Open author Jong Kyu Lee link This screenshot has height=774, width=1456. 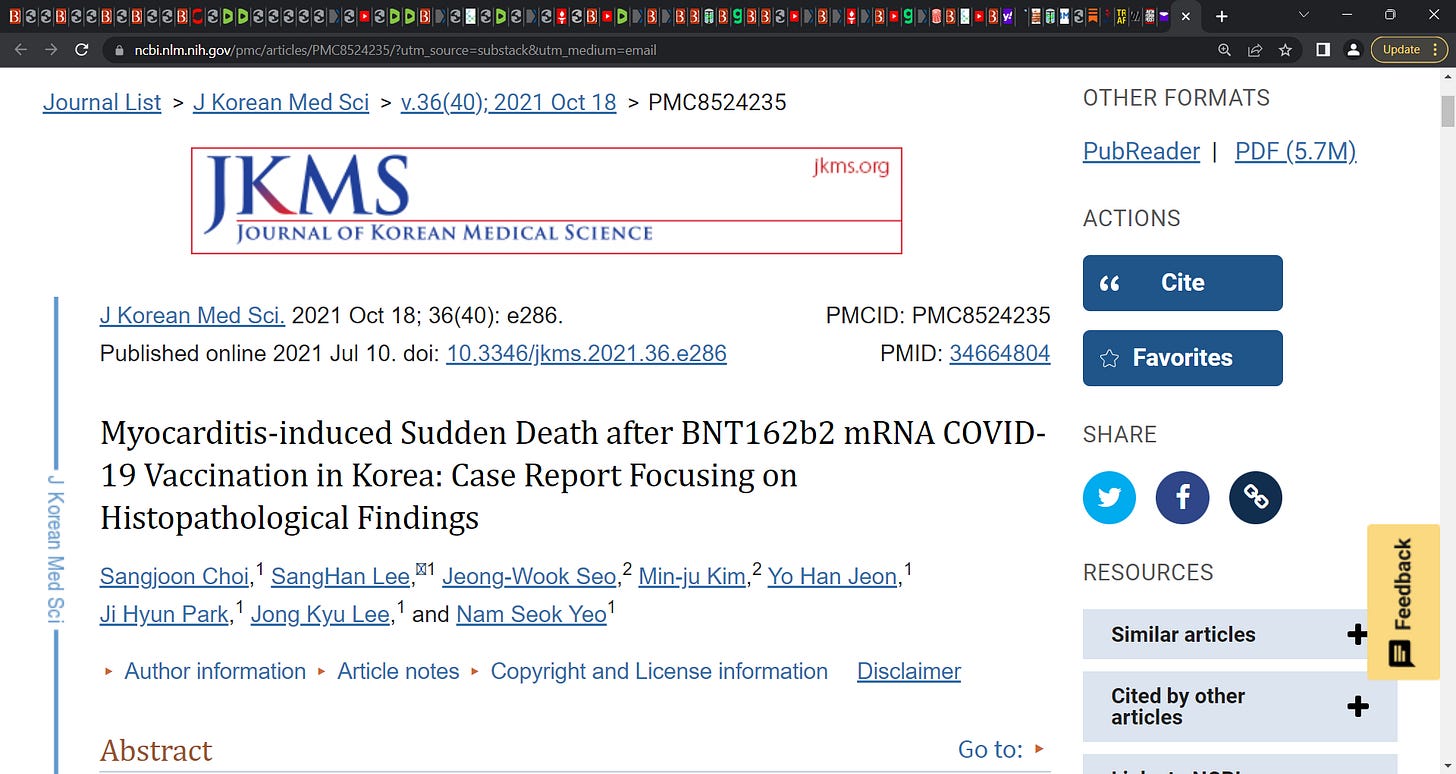320,614
